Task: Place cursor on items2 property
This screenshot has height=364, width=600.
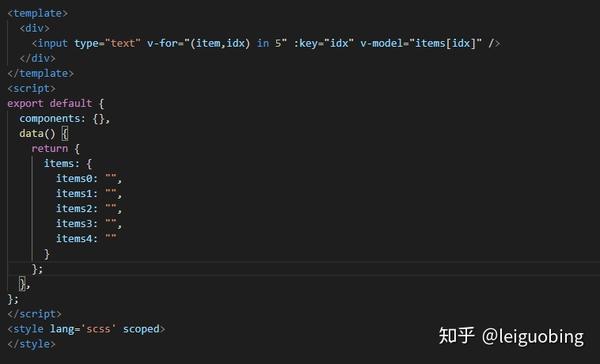Action: pos(75,209)
